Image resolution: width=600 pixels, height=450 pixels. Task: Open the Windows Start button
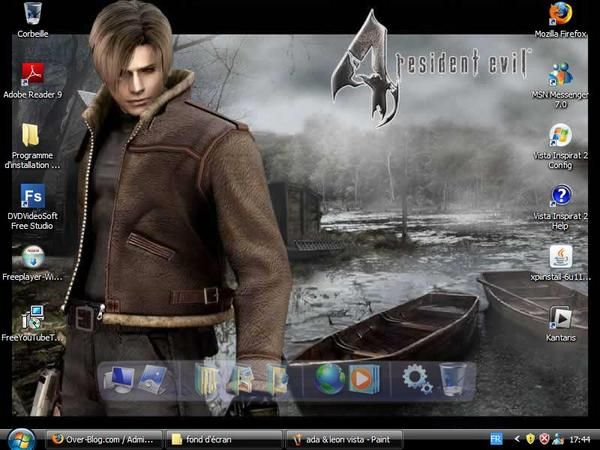21,440
